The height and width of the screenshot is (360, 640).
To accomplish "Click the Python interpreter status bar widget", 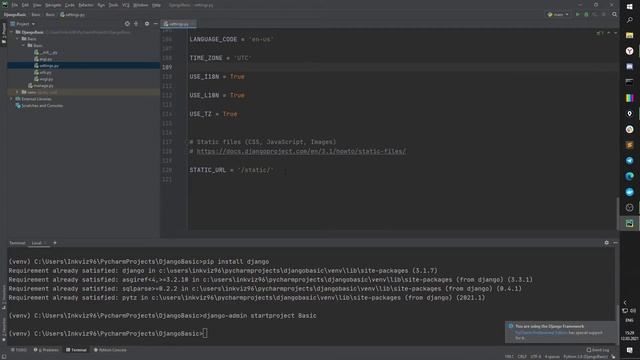I will click(586, 357).
